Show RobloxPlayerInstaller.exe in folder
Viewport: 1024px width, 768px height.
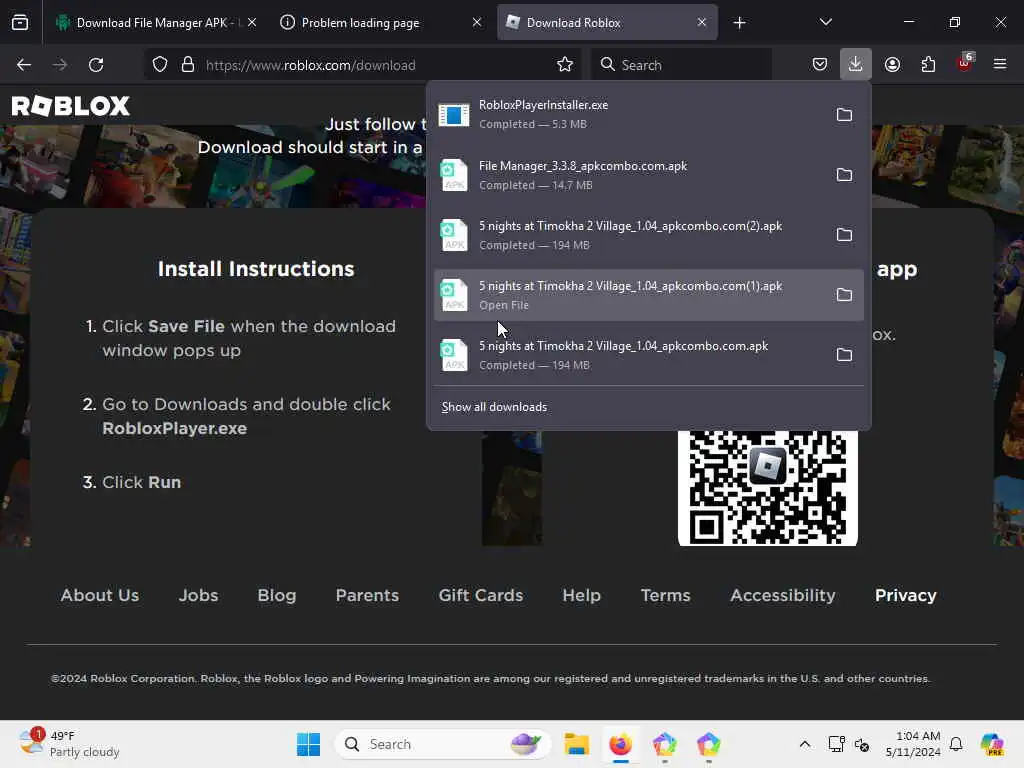(x=844, y=115)
